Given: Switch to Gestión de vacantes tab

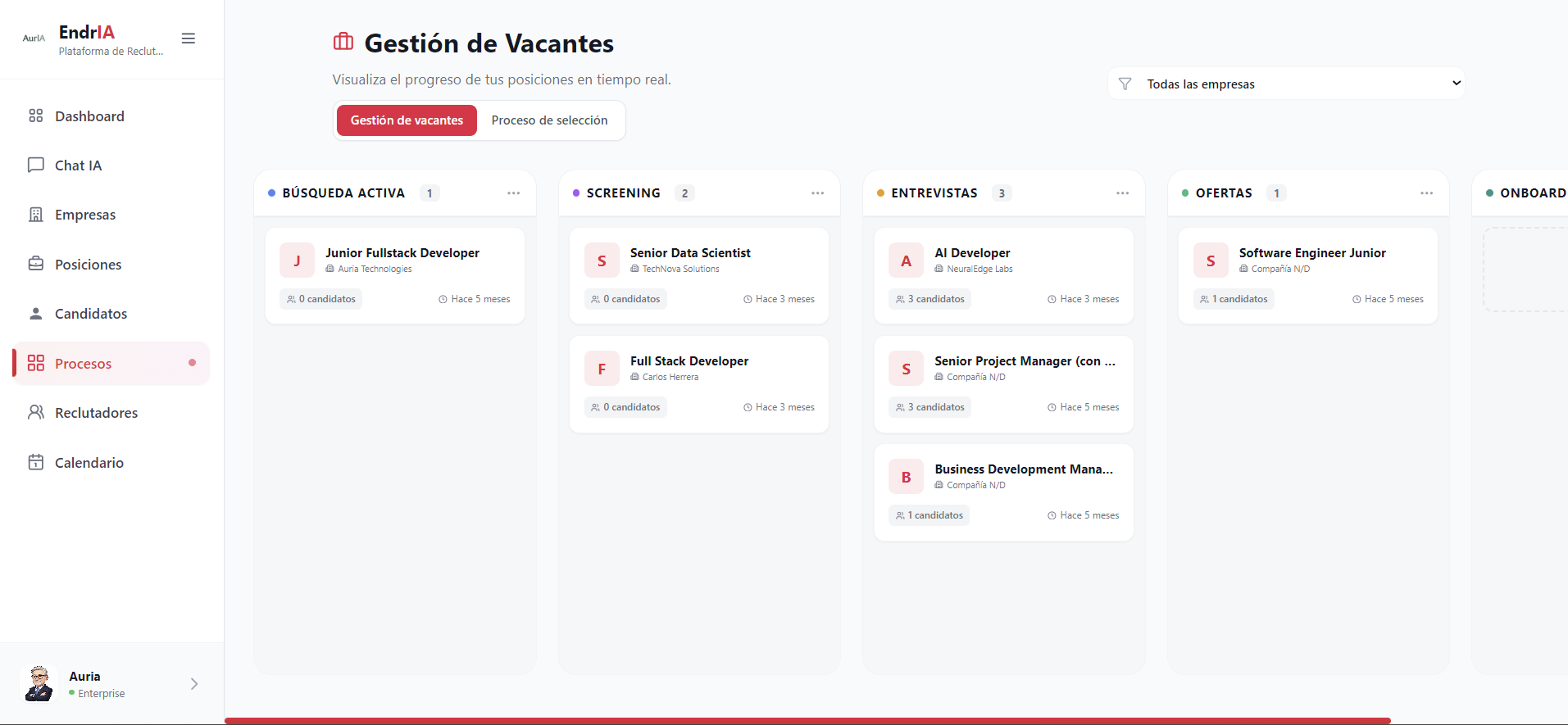Looking at the screenshot, I should (407, 120).
